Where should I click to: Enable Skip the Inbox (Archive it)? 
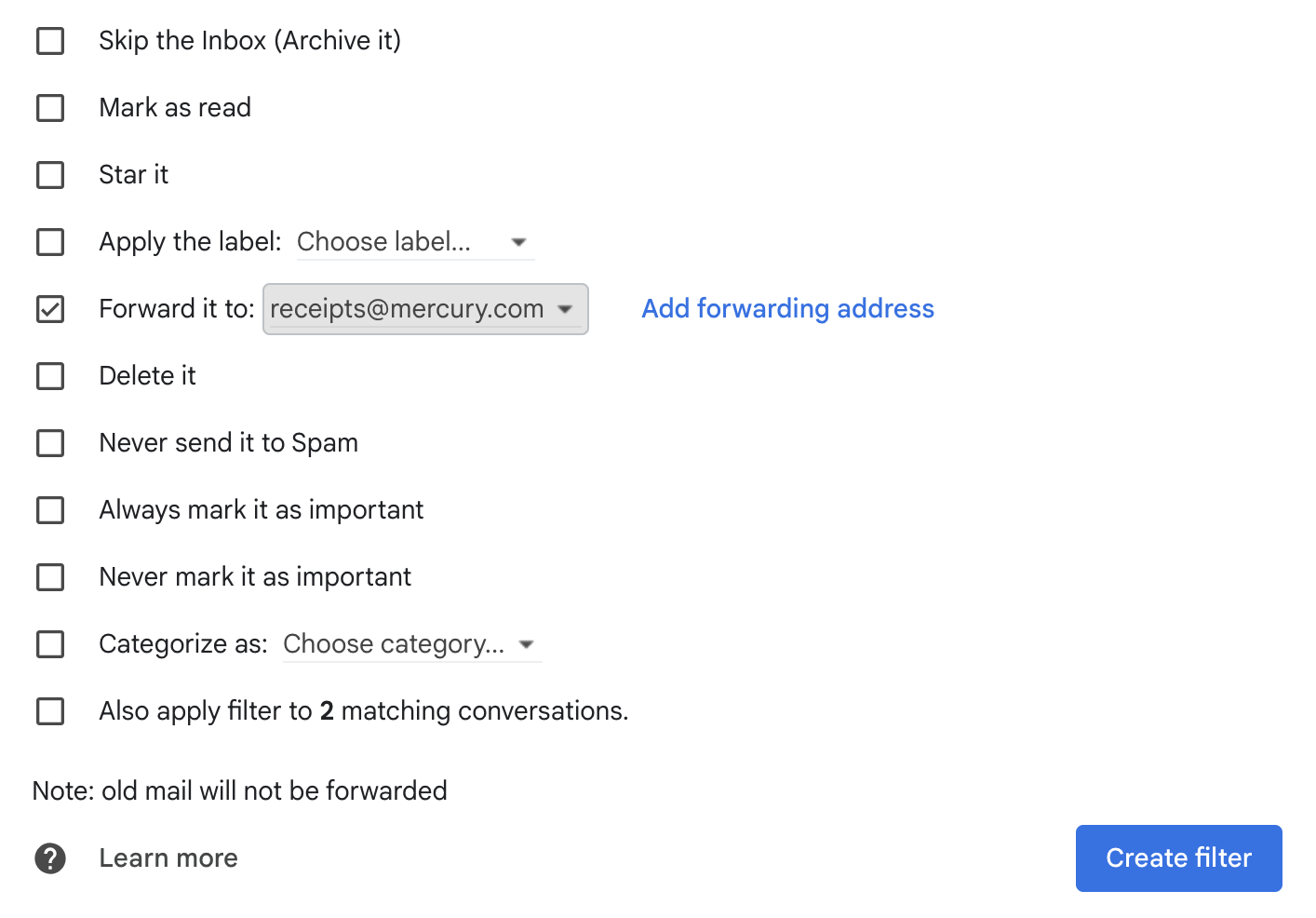coord(50,41)
